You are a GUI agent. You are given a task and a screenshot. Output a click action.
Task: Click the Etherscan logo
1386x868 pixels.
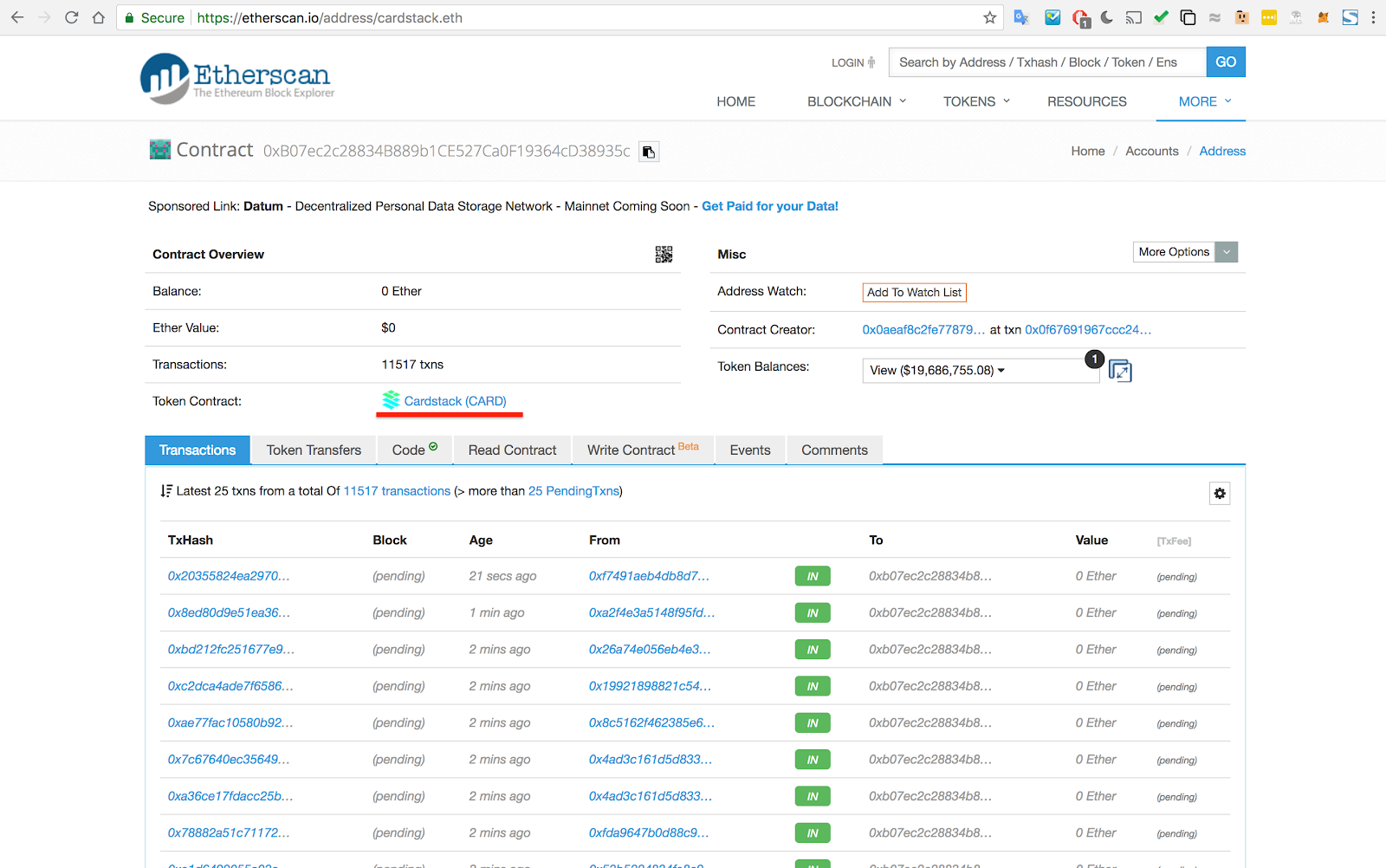click(237, 79)
